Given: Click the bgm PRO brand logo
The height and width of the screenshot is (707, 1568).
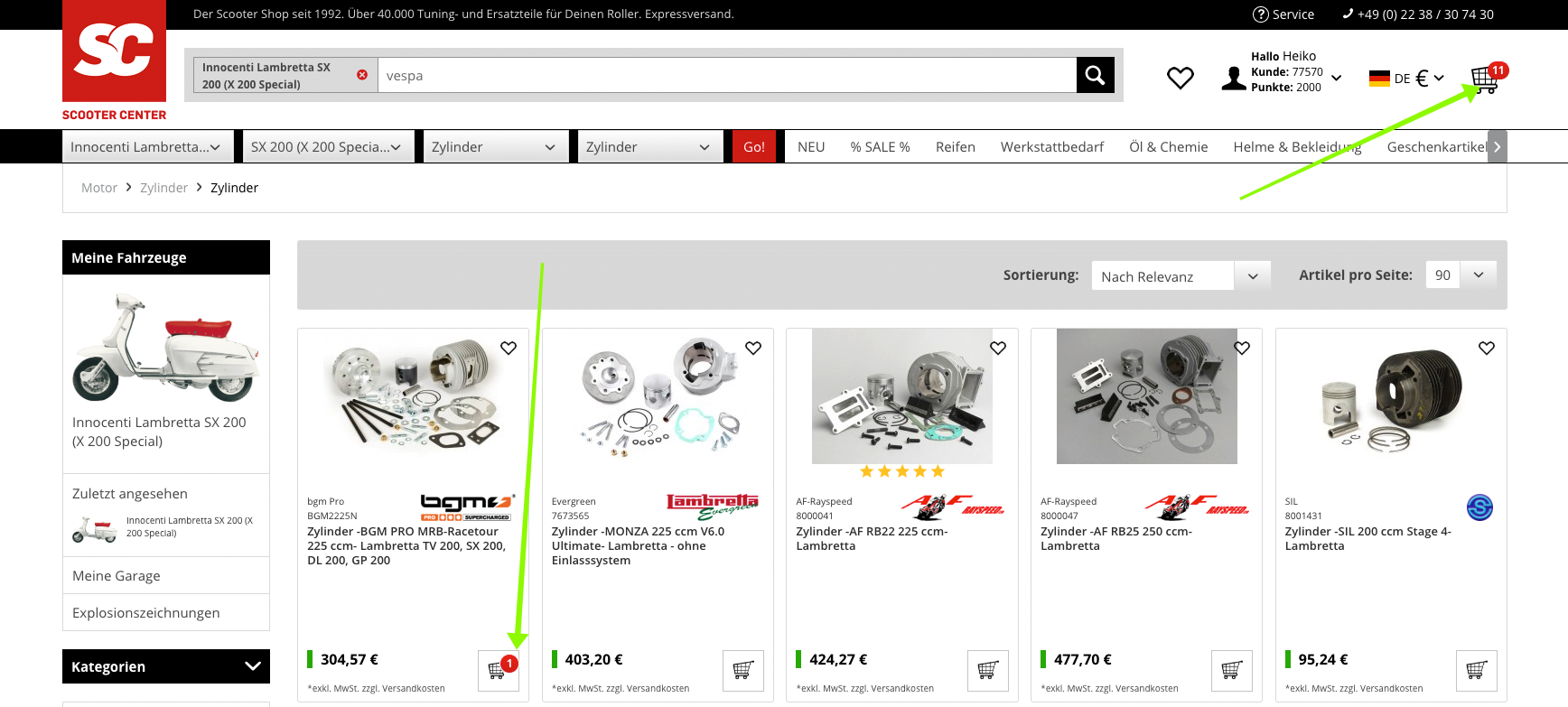Looking at the screenshot, I should (x=467, y=507).
